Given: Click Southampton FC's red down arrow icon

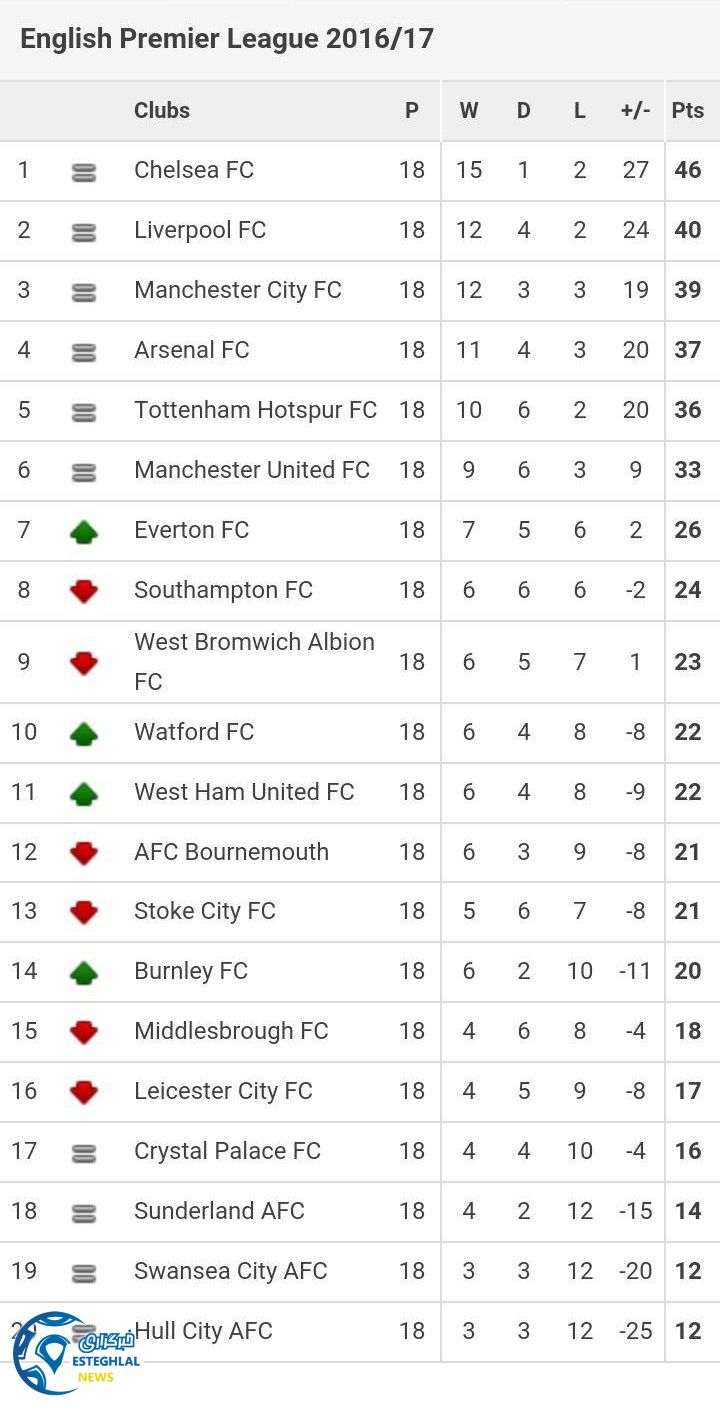Looking at the screenshot, I should click(x=84, y=591).
